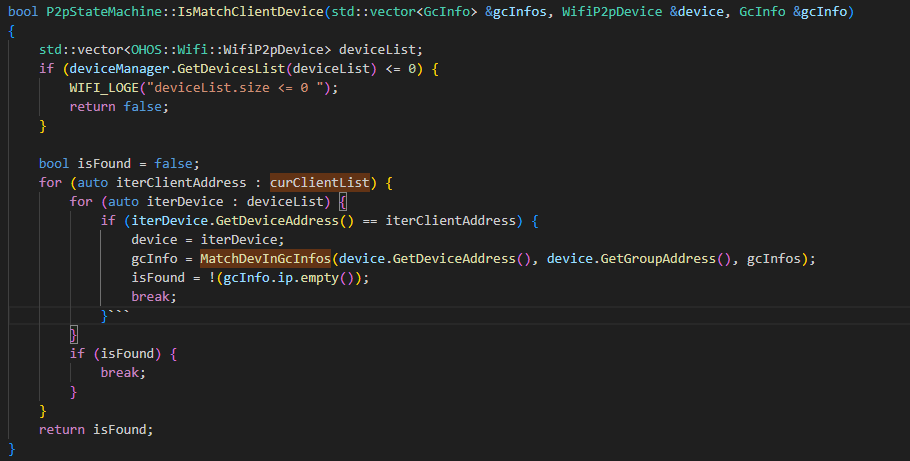Viewport: 910px width, 461px height.
Task: Click the gcInfo.ip.empty() expression
Action: point(288,278)
